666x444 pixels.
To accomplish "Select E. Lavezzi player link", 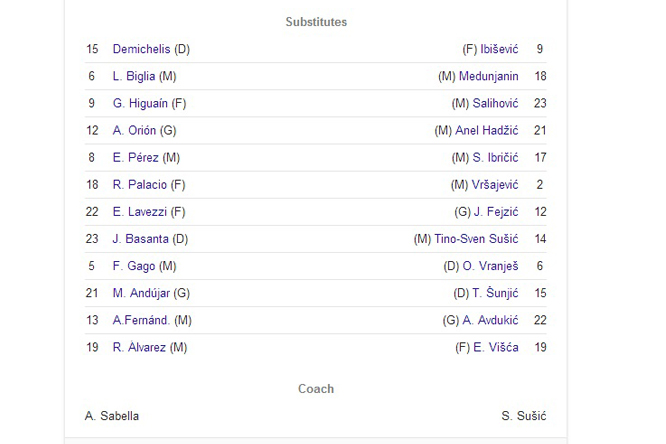I will click(x=140, y=212).
